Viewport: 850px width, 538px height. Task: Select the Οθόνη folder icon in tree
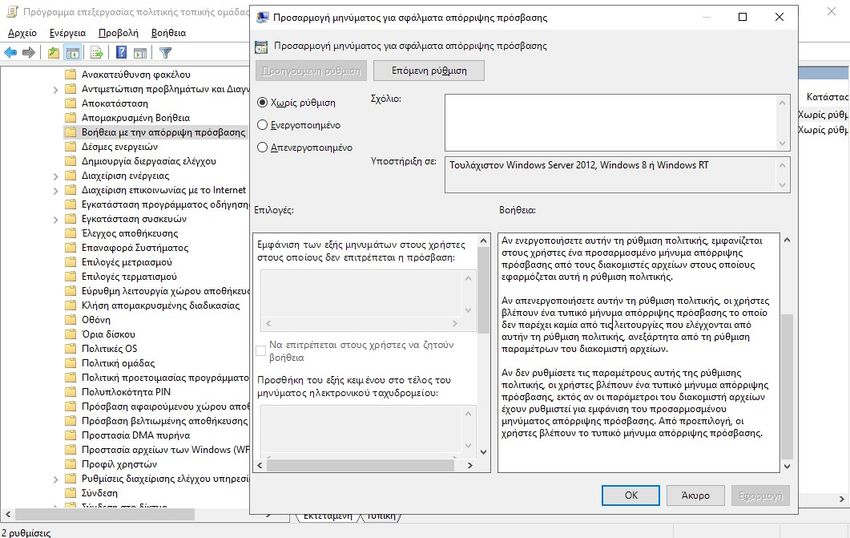pyautogui.click(x=70, y=319)
